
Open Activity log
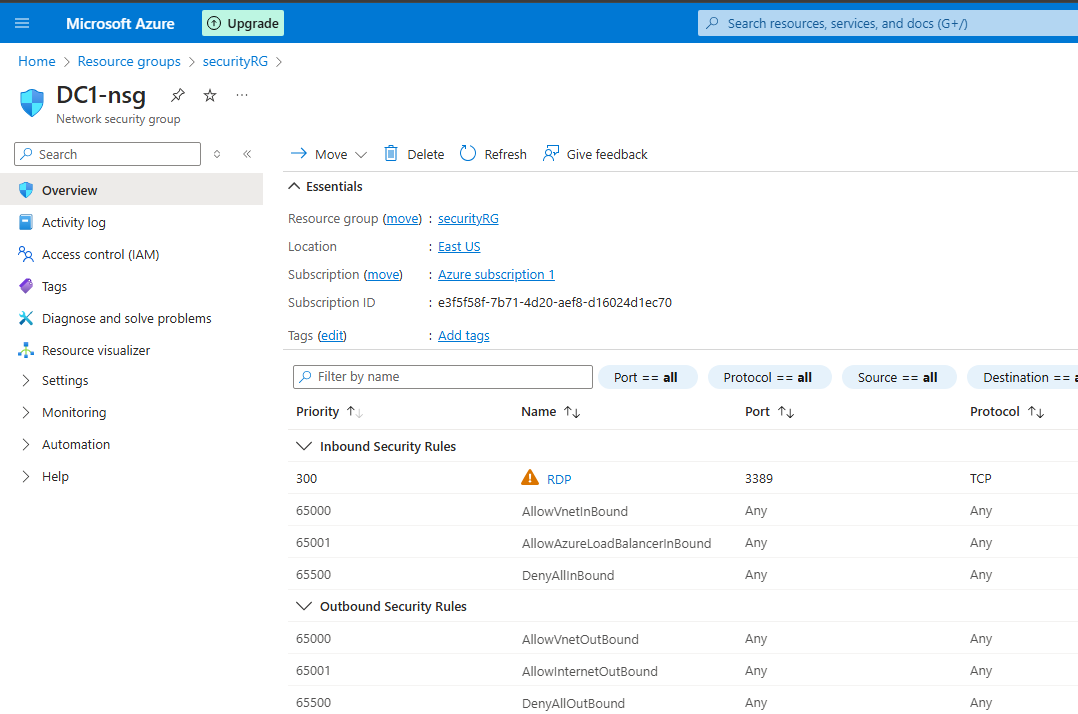coord(74,222)
